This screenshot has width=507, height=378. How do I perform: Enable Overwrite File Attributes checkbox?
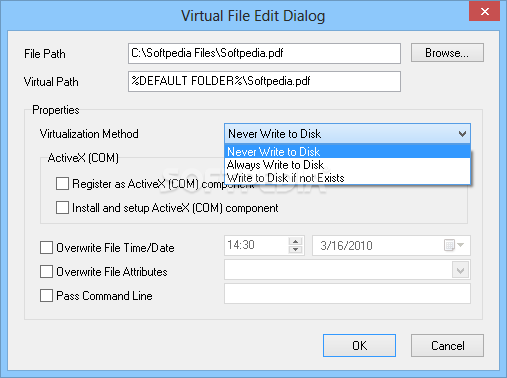(46, 272)
